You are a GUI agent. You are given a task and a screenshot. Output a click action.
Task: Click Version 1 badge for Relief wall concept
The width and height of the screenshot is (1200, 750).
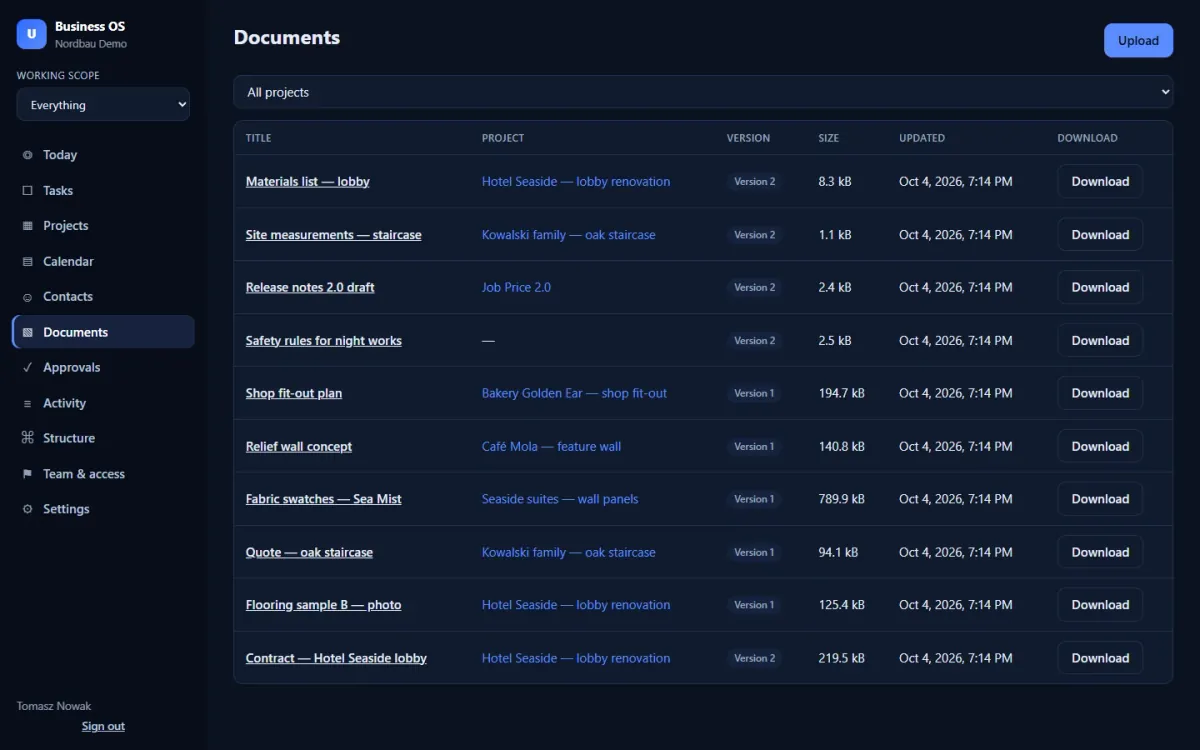pyautogui.click(x=755, y=447)
